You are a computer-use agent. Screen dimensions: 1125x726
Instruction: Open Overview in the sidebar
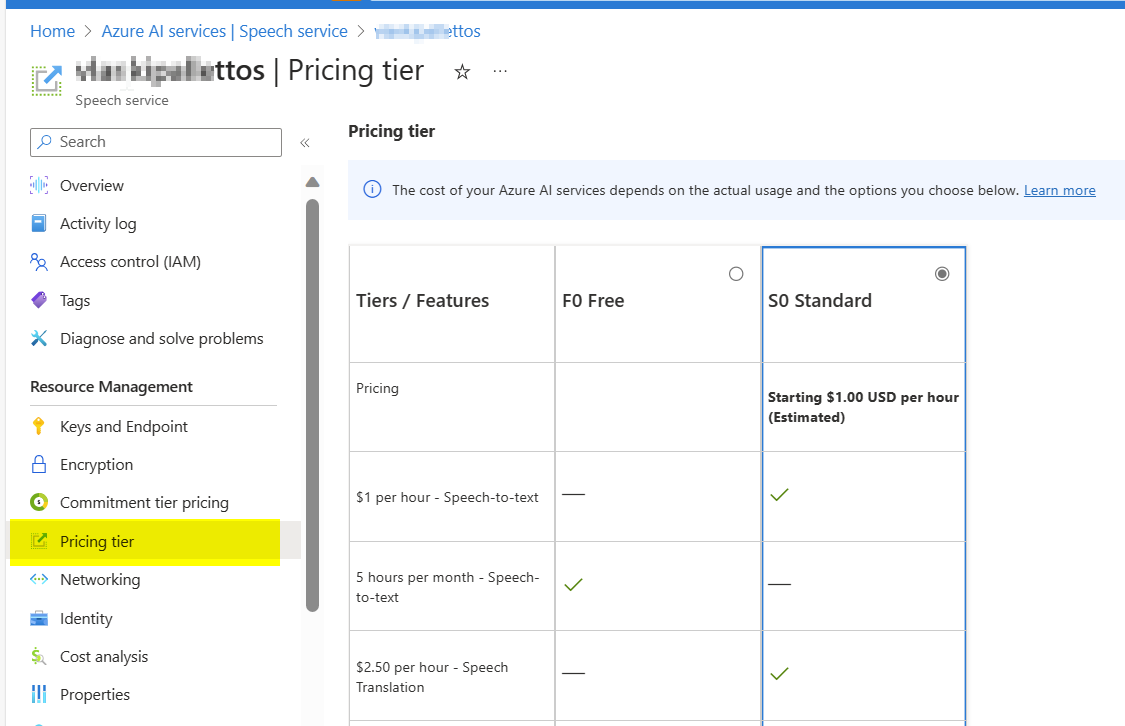tap(92, 185)
